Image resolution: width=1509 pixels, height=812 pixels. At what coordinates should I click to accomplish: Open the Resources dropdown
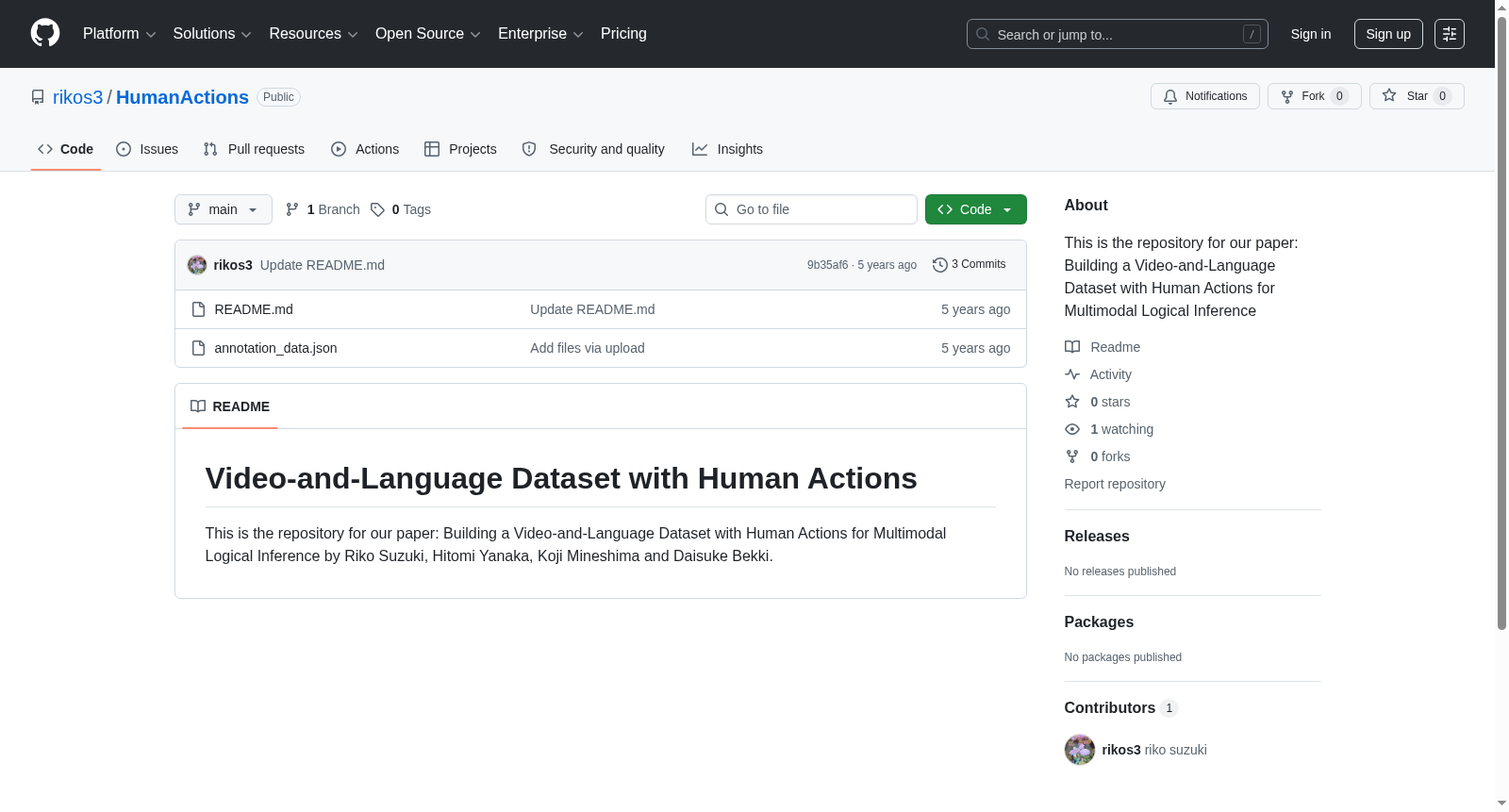[x=313, y=34]
